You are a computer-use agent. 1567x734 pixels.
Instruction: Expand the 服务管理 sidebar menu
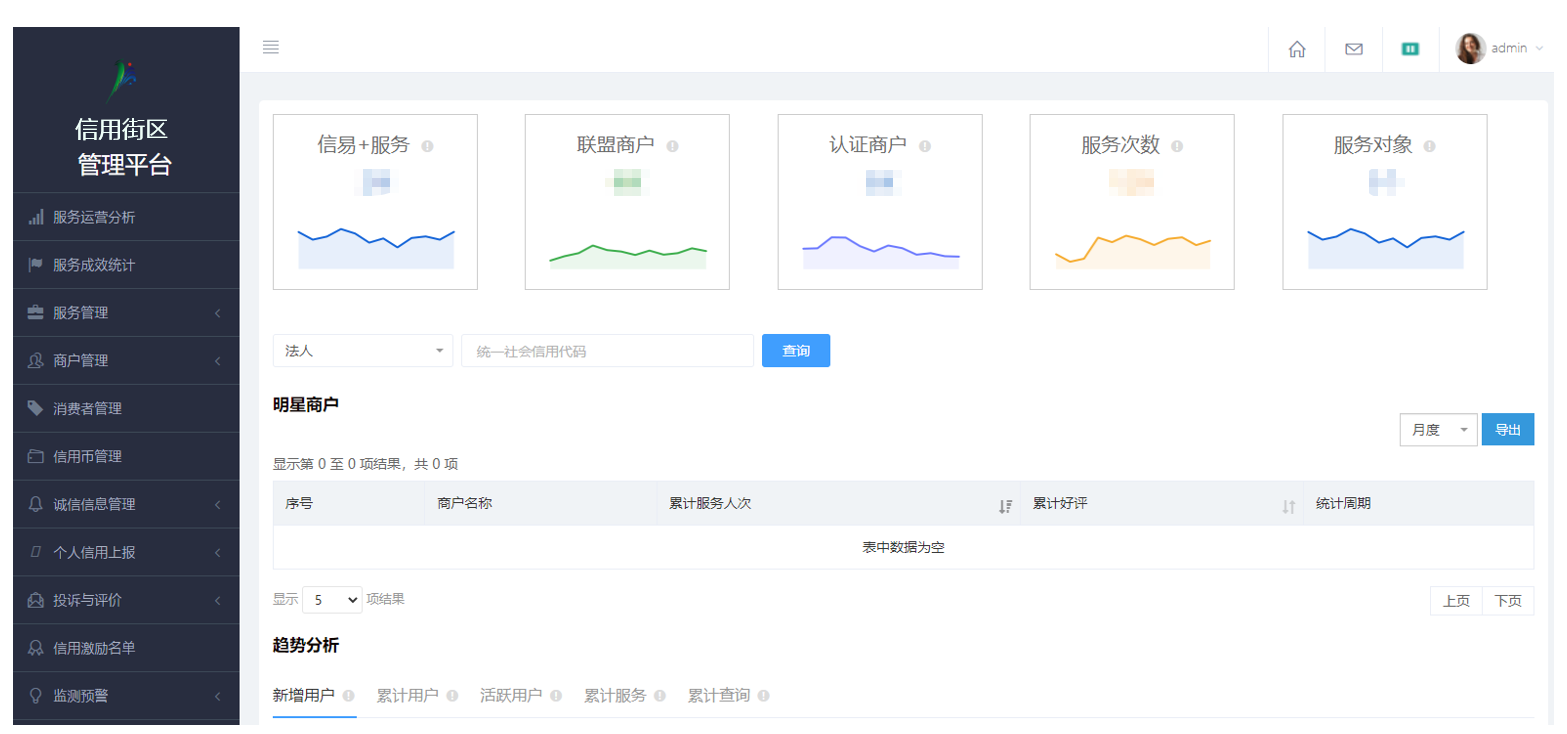(x=126, y=313)
